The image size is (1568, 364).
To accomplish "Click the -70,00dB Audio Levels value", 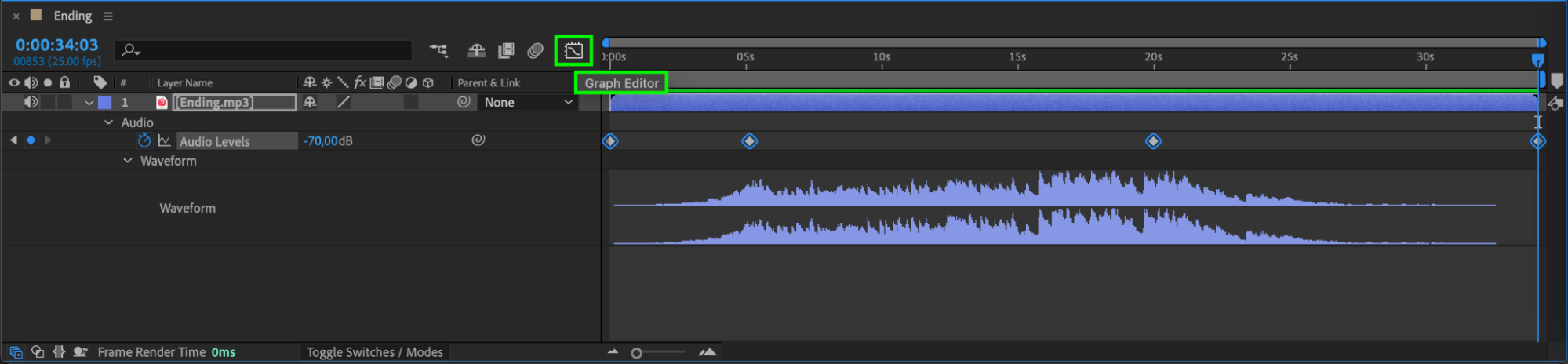I will click(328, 140).
